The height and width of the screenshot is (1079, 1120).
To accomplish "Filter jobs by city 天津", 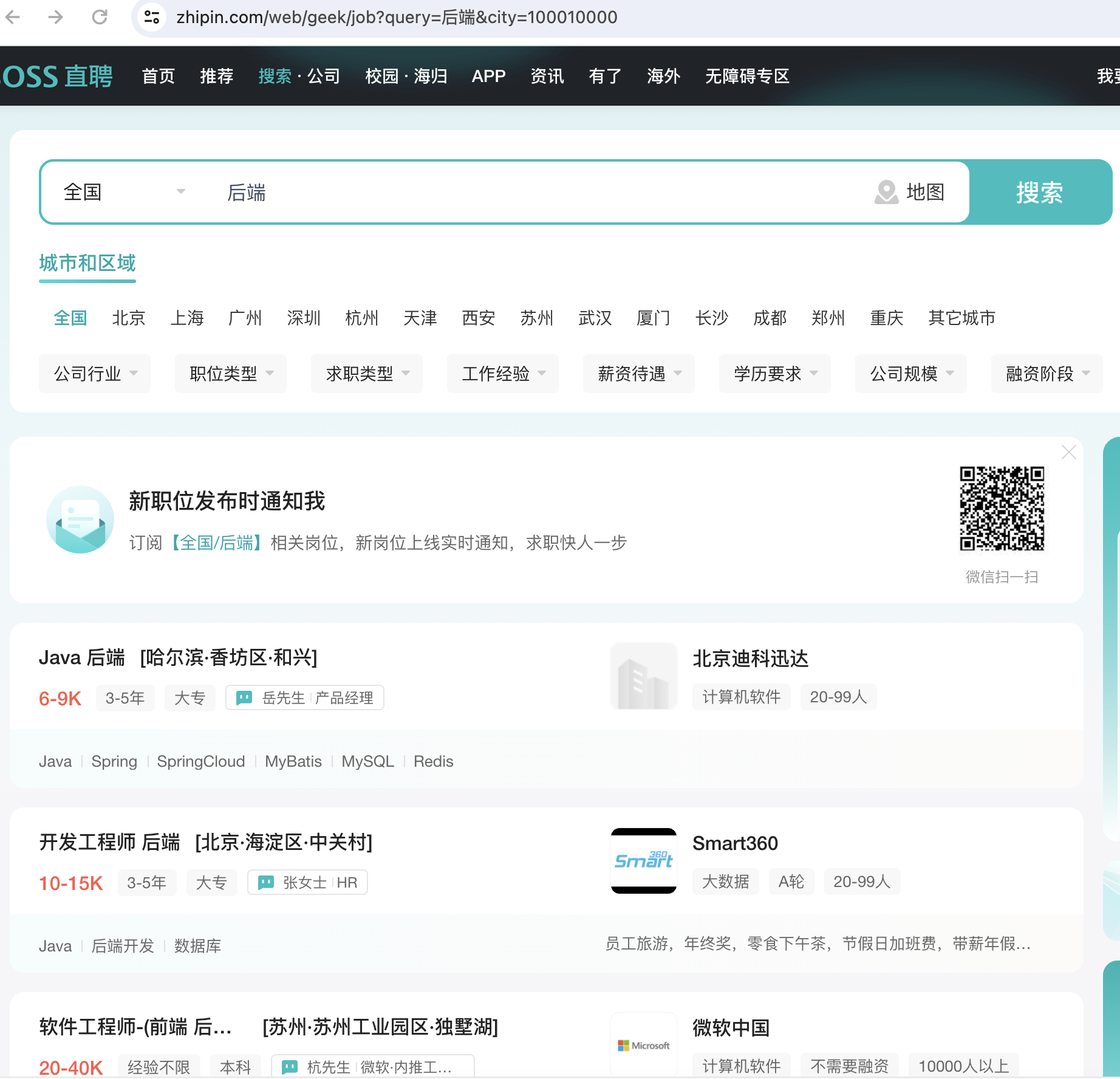I will click(420, 318).
